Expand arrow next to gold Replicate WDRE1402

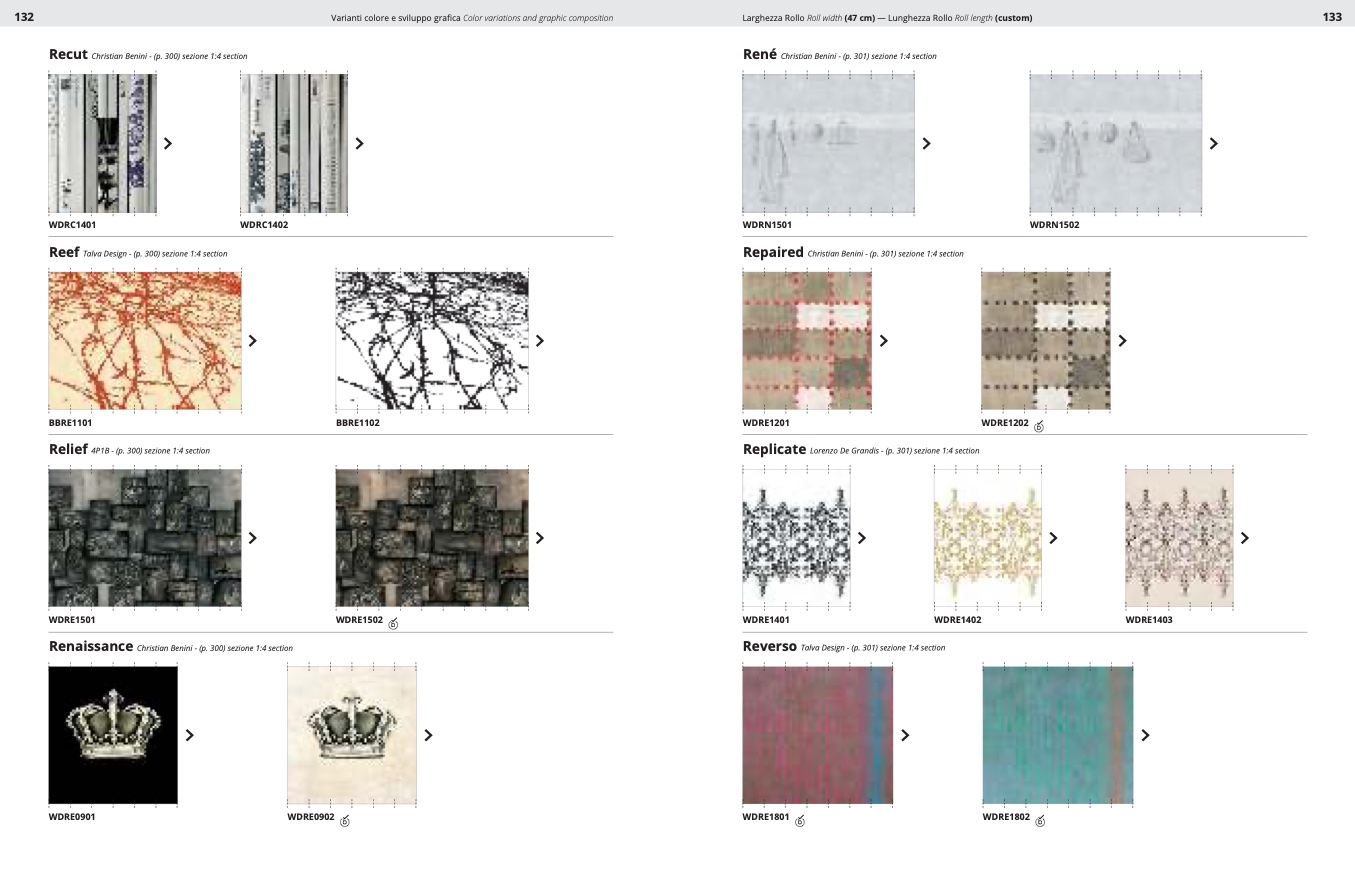point(1053,538)
